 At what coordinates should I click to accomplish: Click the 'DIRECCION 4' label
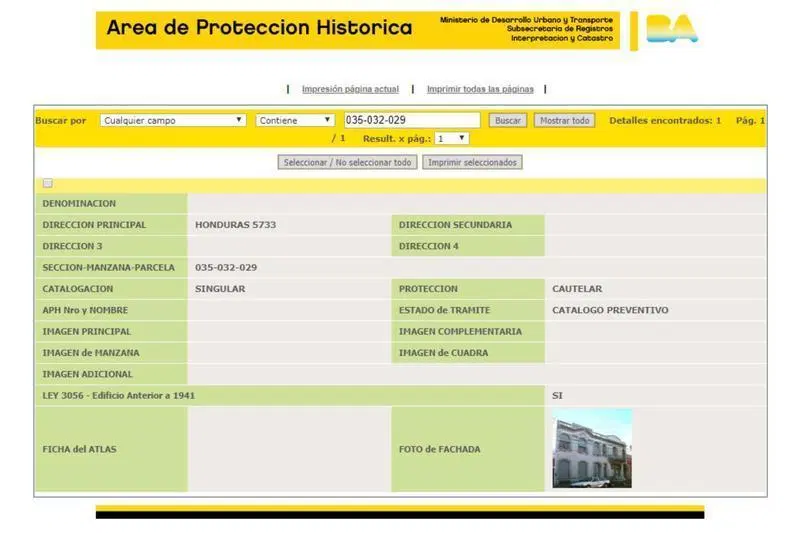[x=429, y=246]
